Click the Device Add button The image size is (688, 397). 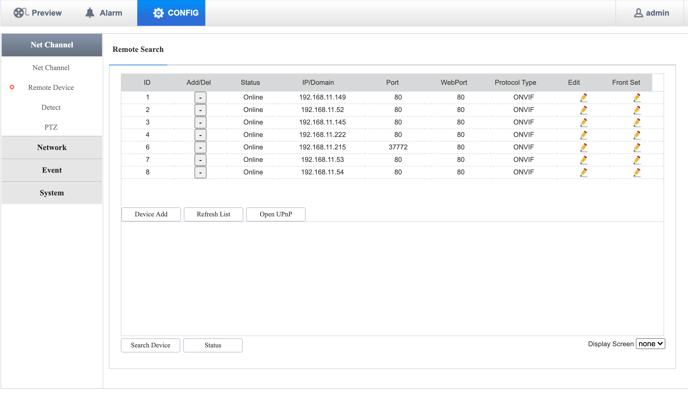pos(151,214)
